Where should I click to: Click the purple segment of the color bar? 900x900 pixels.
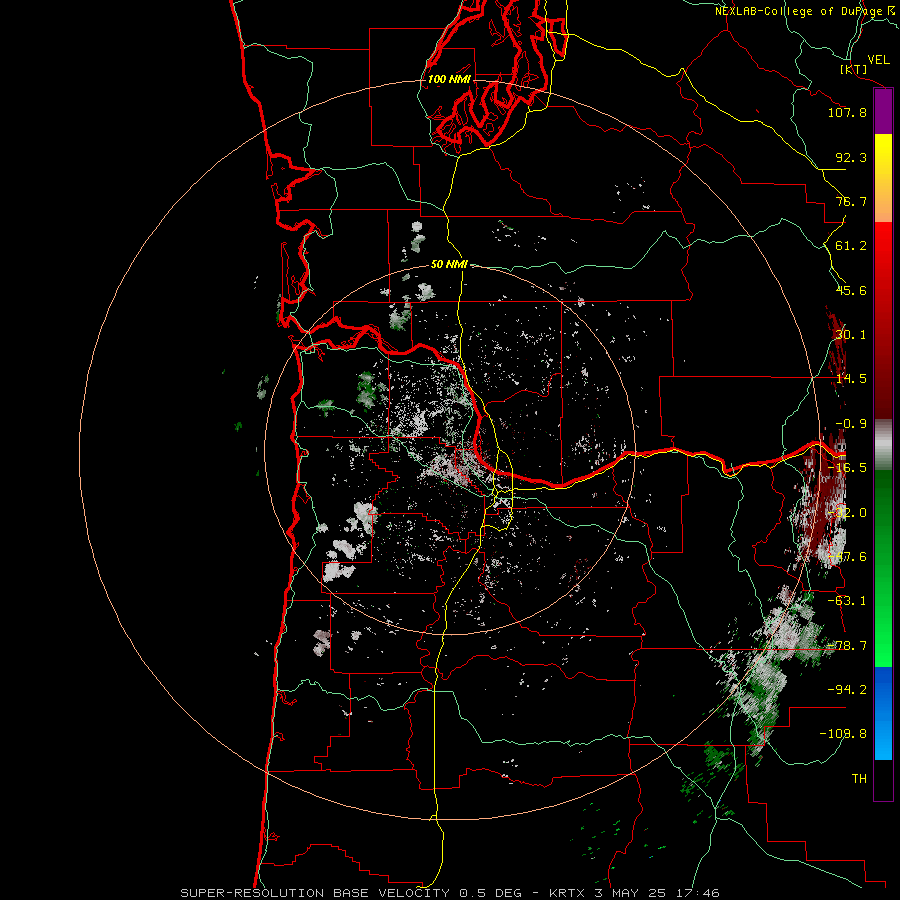coord(883,111)
